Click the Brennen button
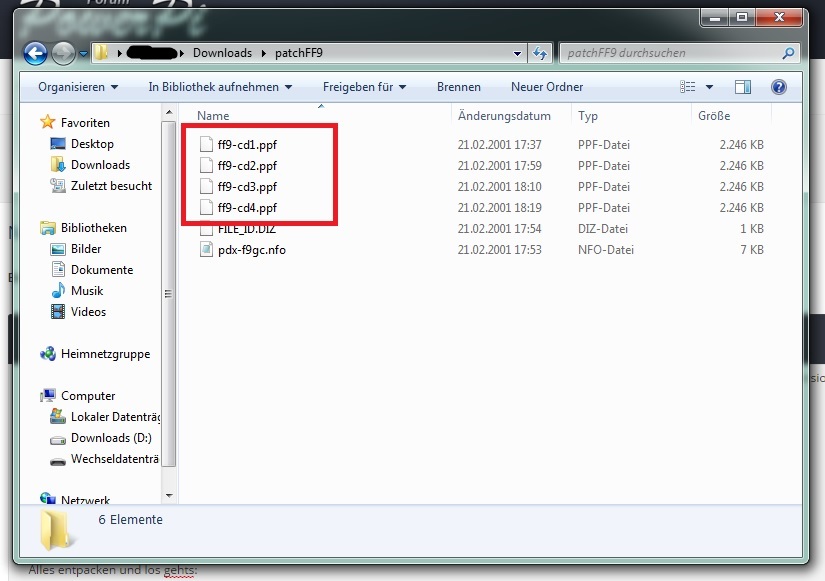Screen dimensions: 825x581 click(x=459, y=87)
